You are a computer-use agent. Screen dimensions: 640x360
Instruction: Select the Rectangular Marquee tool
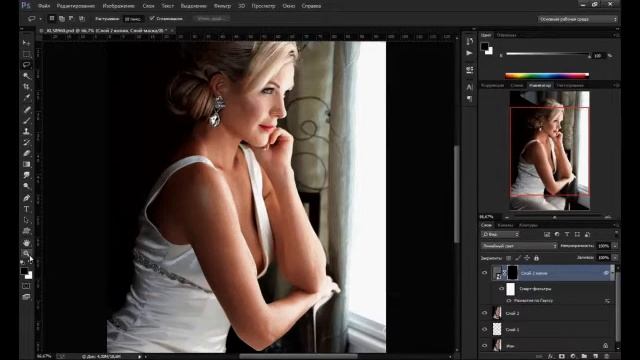pos(27,54)
